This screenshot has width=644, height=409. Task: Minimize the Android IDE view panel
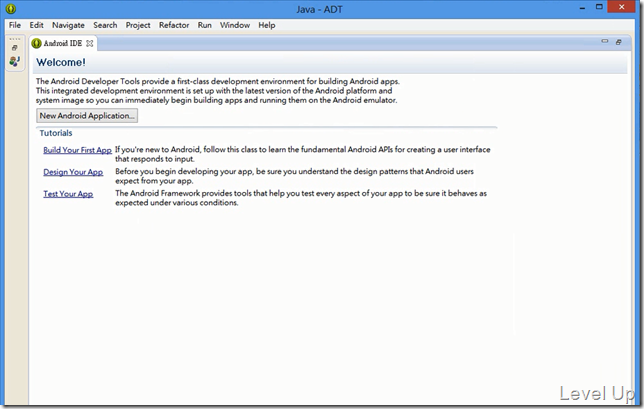coord(605,41)
